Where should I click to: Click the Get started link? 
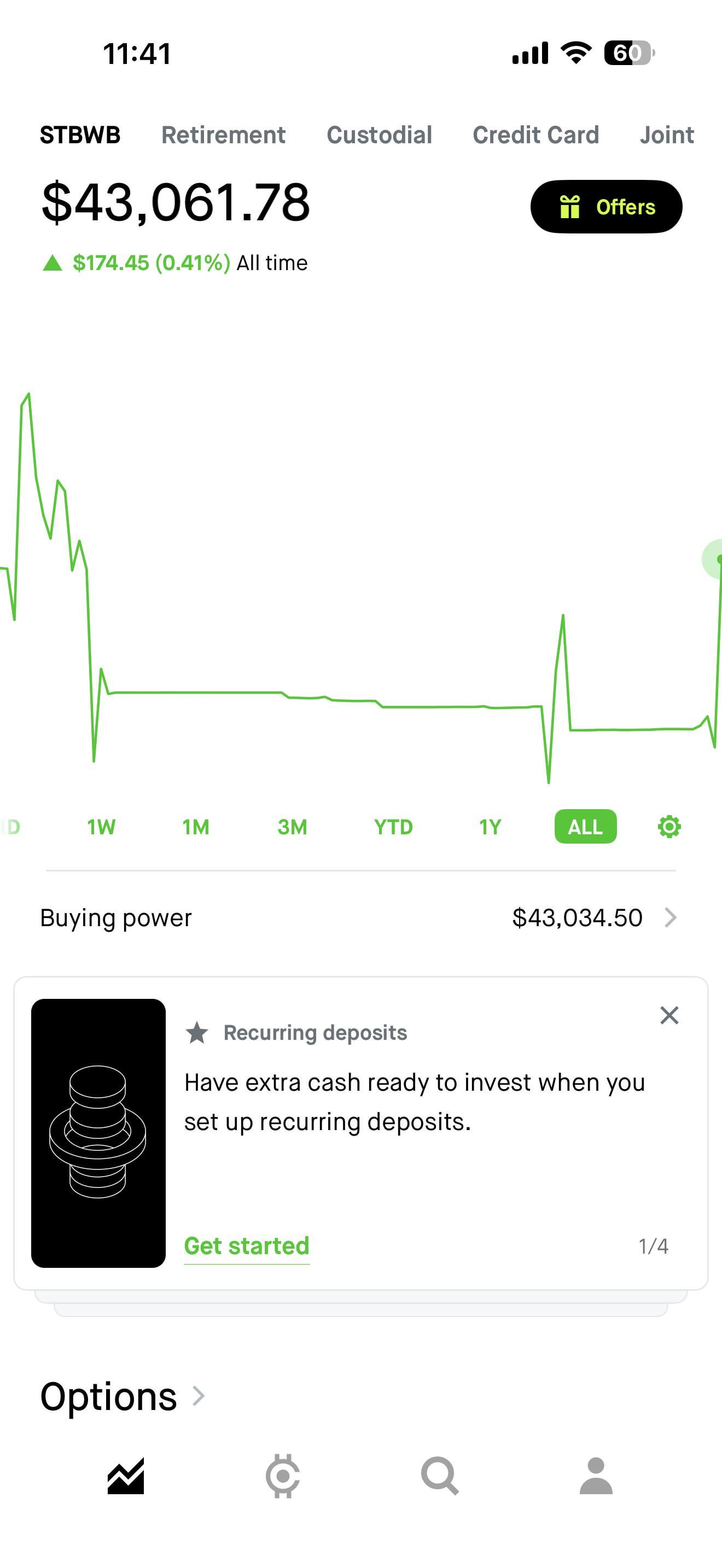pyautogui.click(x=247, y=1246)
